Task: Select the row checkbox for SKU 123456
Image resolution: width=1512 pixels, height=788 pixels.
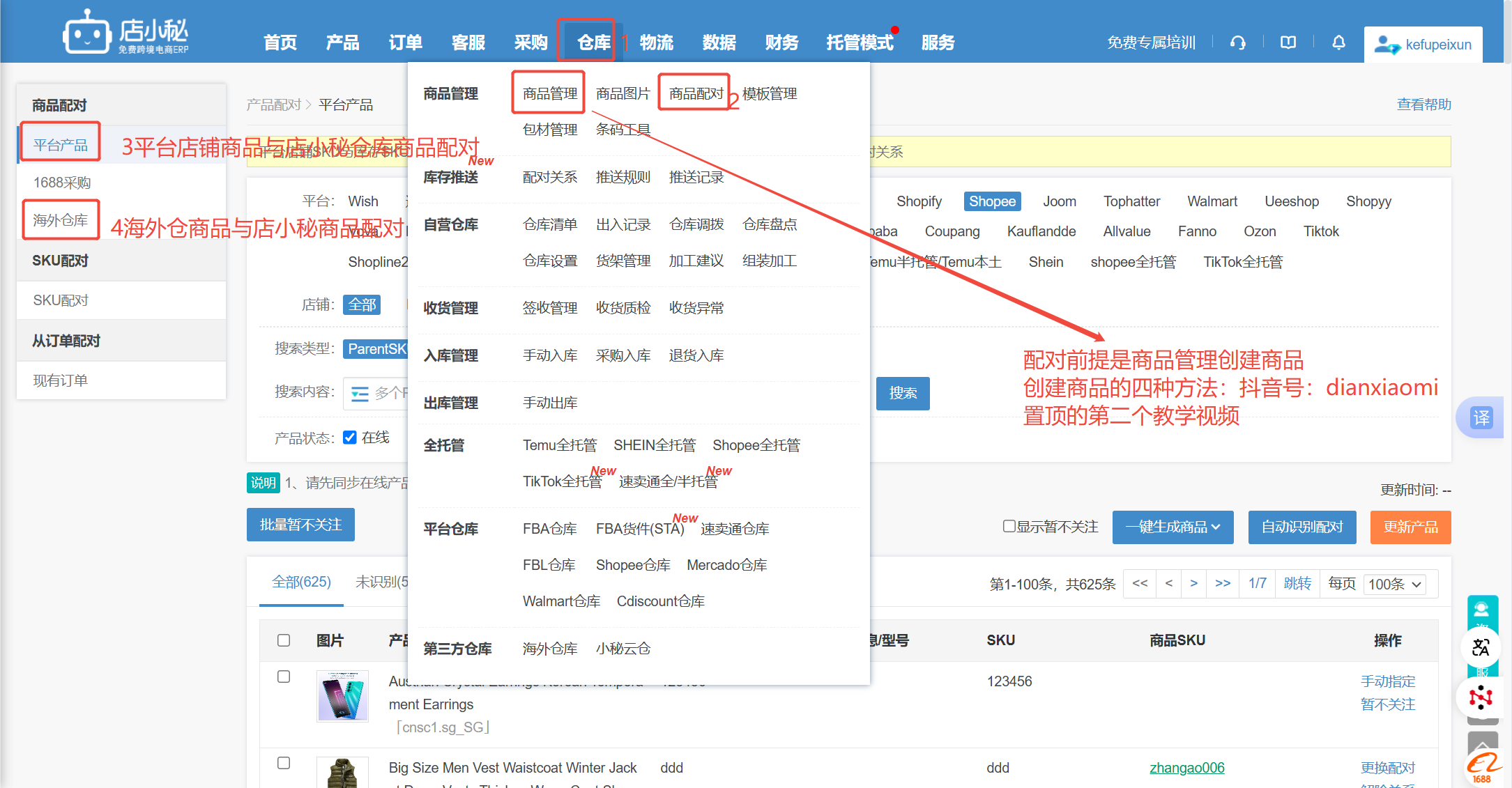Action: pyautogui.click(x=284, y=677)
